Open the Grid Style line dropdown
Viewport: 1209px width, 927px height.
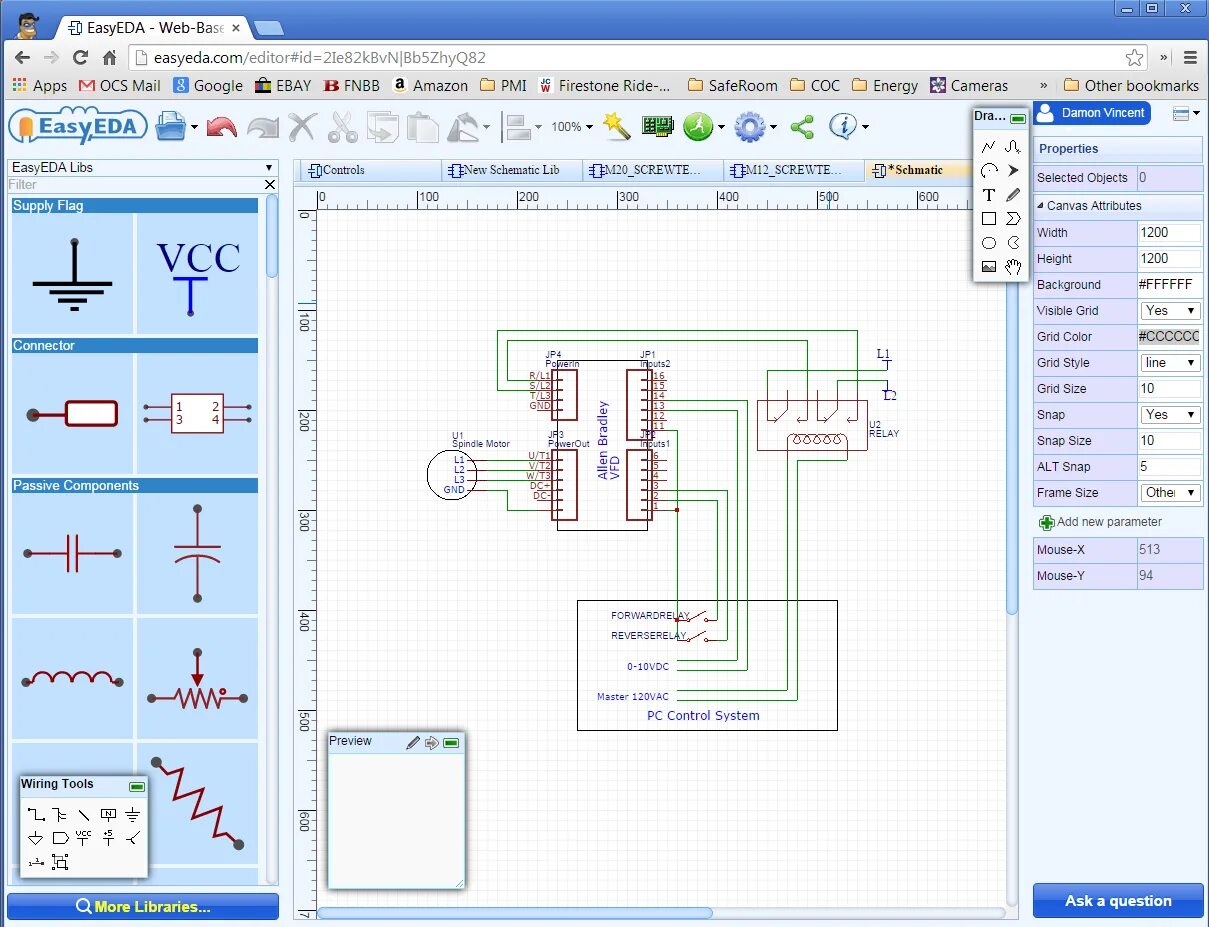(x=1170, y=363)
